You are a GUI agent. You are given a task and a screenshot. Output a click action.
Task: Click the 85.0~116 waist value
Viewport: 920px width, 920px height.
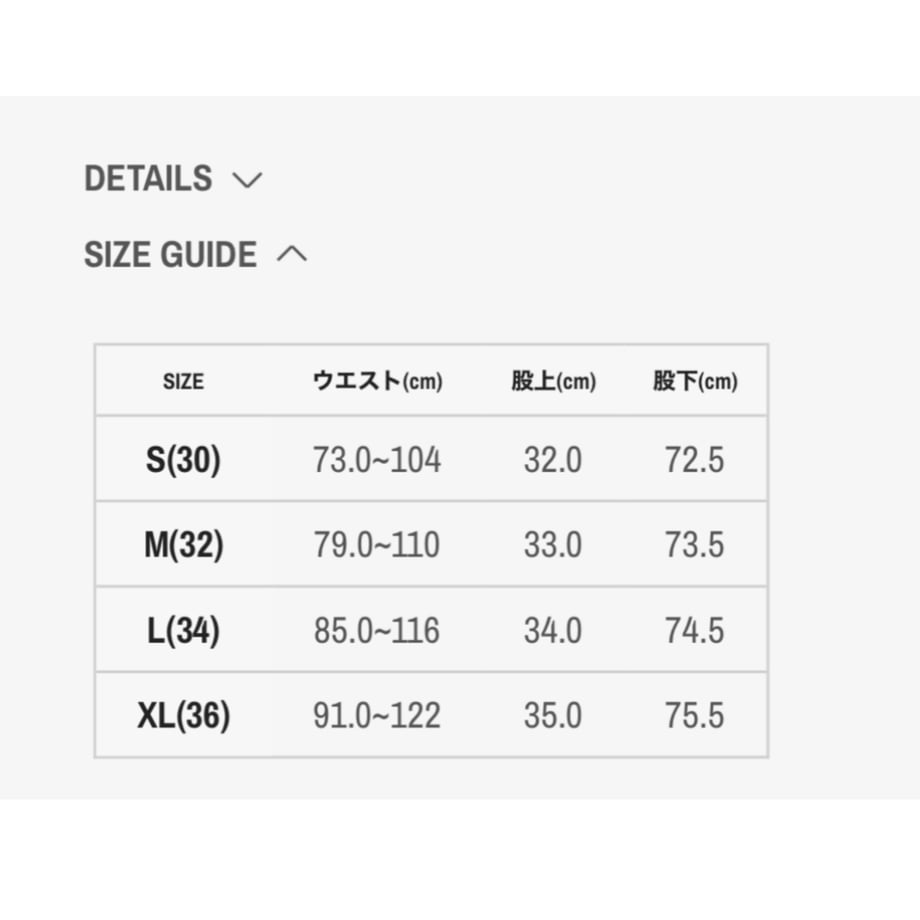377,630
